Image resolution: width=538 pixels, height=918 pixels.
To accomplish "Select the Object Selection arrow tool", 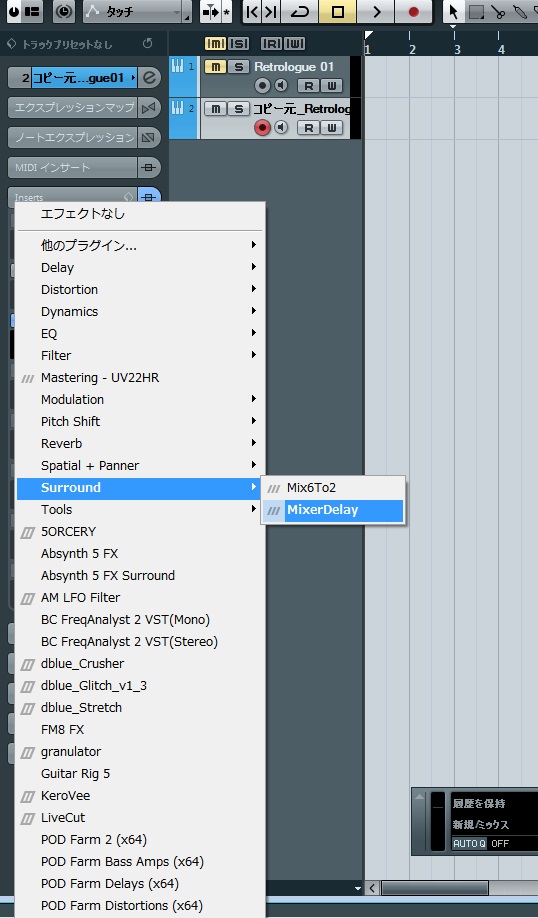I will pos(453,12).
